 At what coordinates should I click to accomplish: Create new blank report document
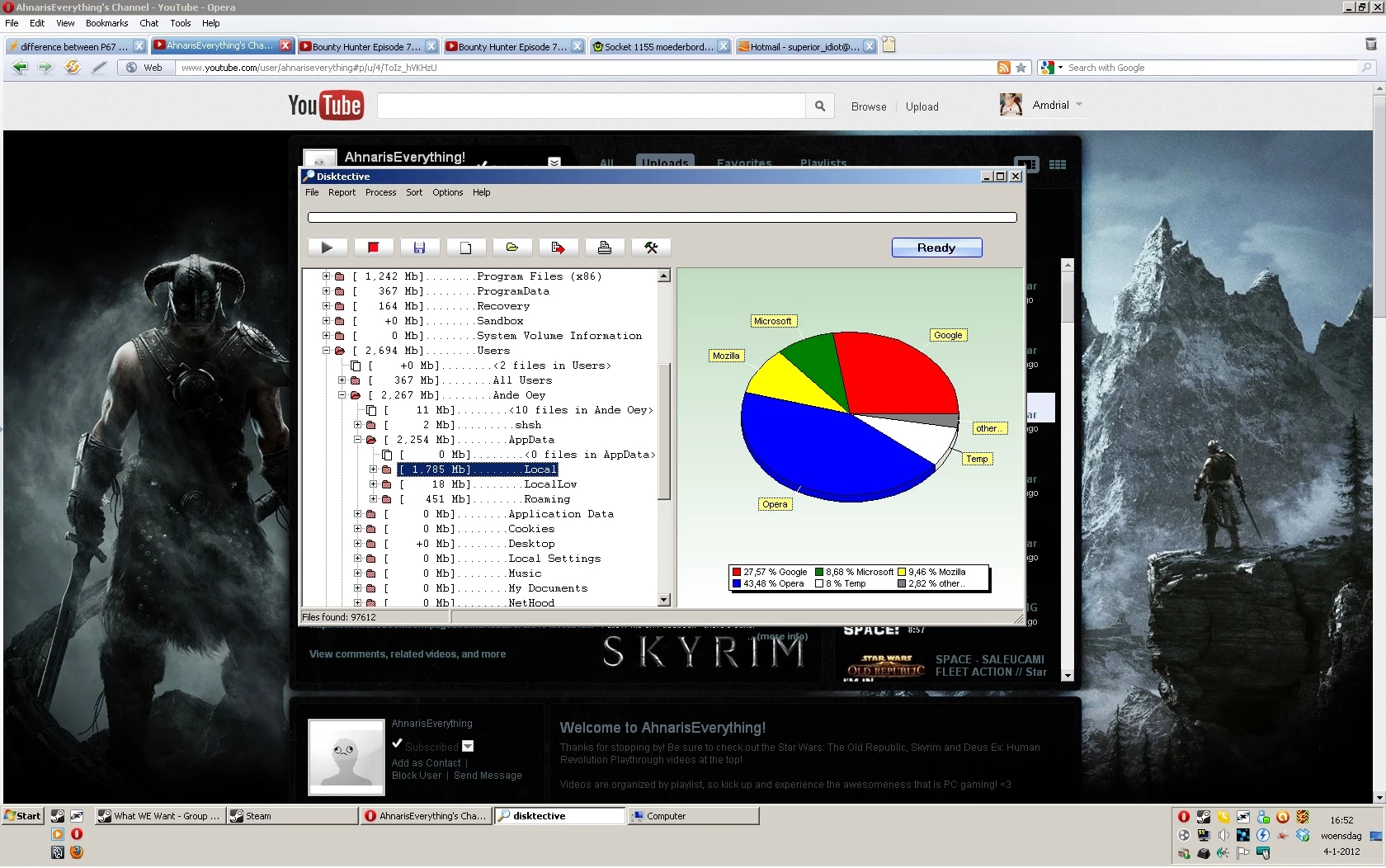click(x=465, y=248)
